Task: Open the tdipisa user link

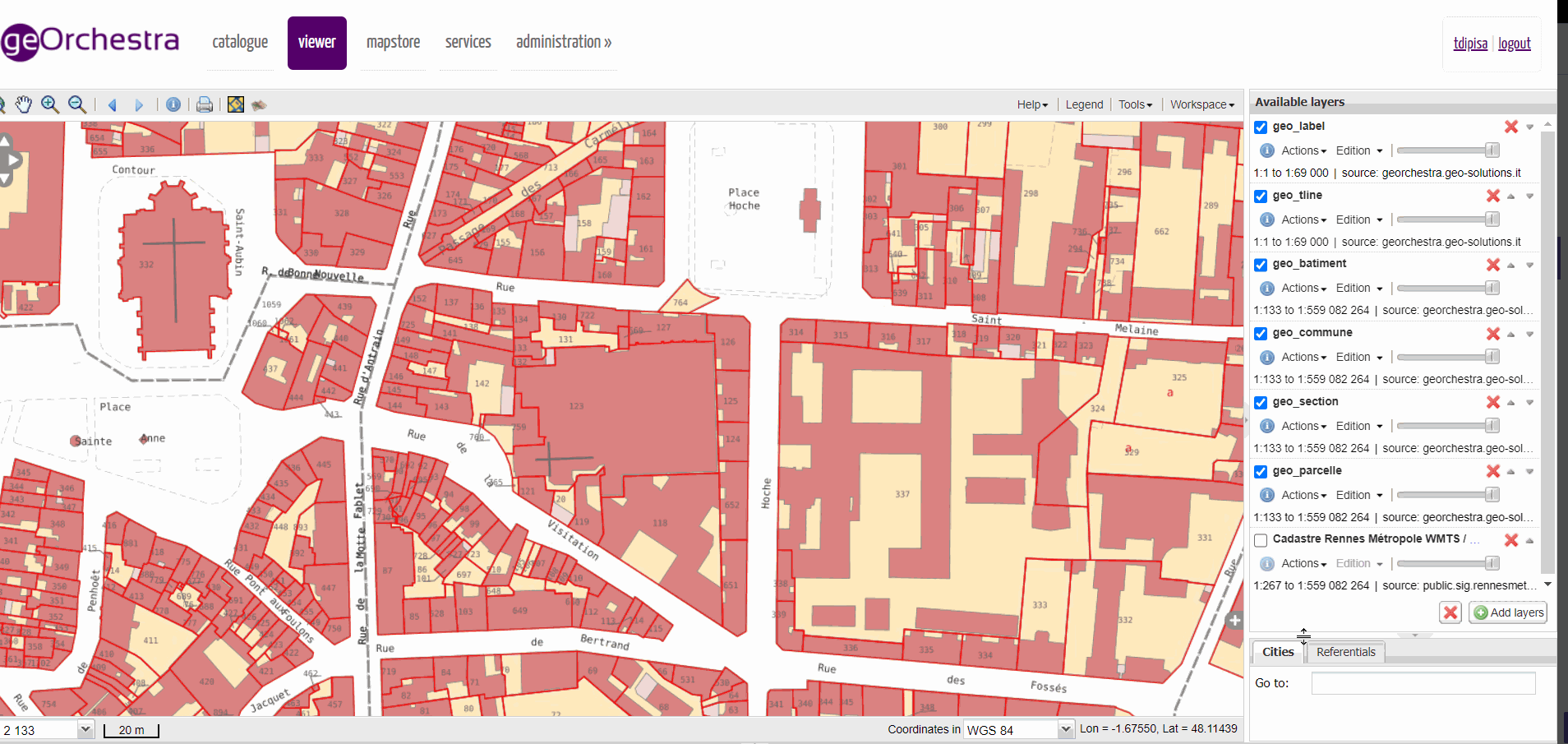Action: point(1470,44)
